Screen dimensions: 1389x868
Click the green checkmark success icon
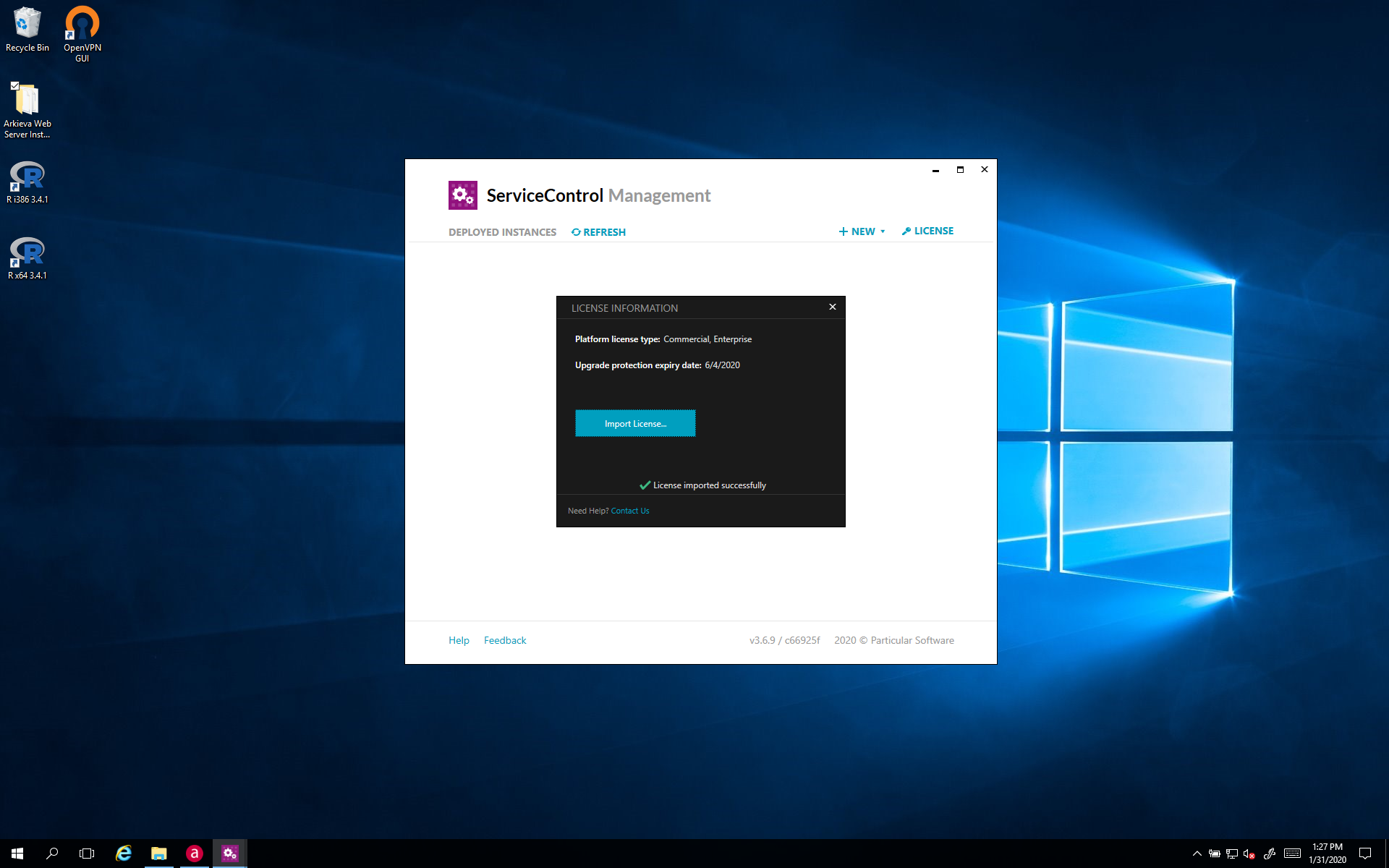[645, 485]
